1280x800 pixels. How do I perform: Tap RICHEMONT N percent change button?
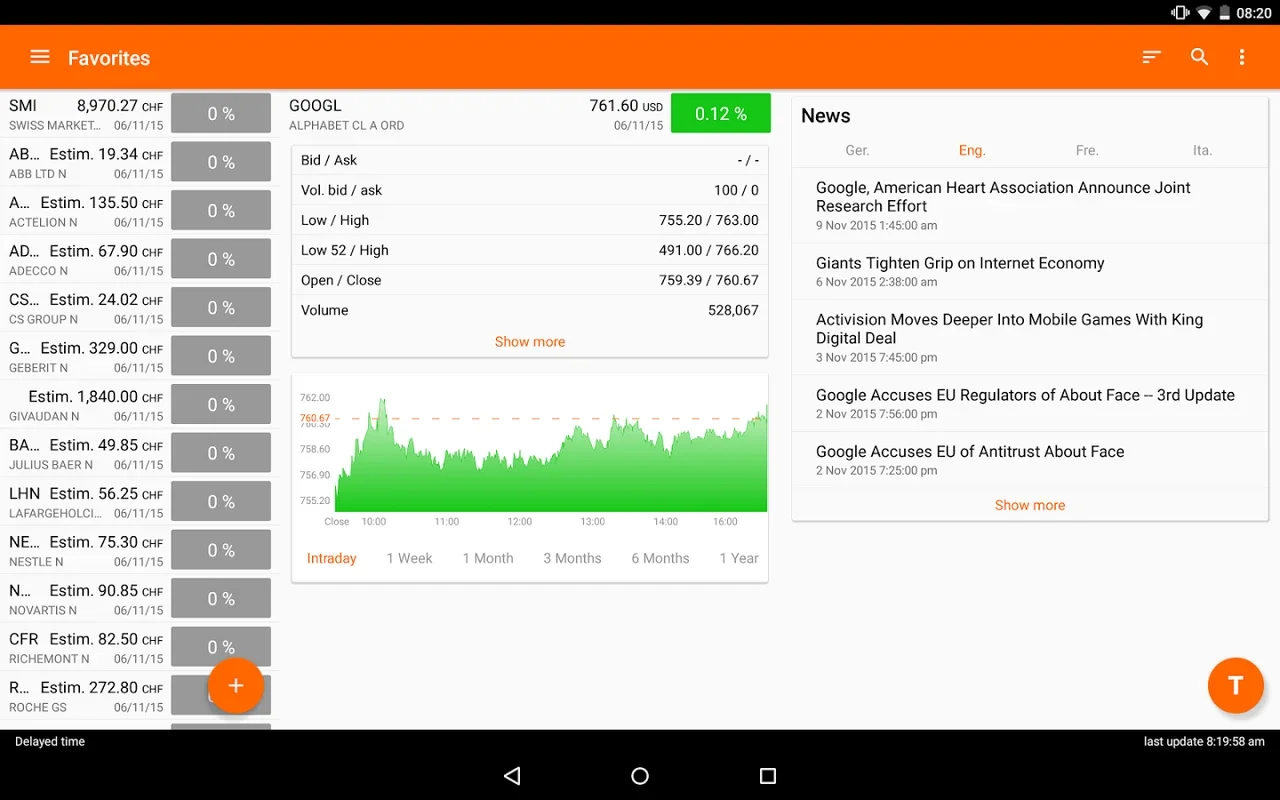tap(221, 647)
